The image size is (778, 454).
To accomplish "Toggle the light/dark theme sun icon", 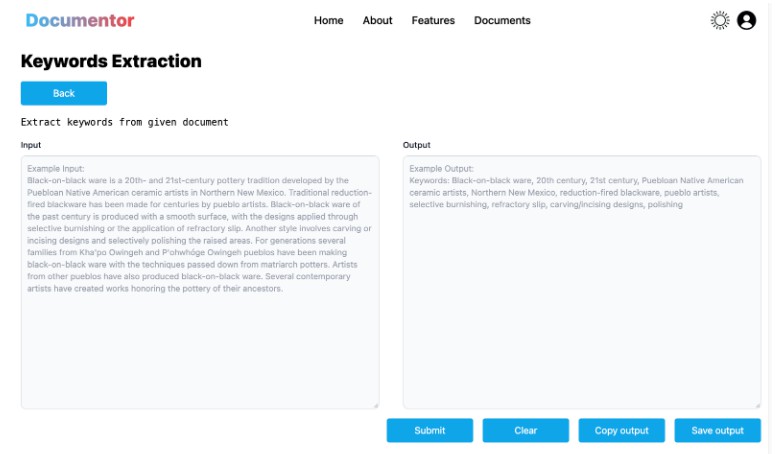I will (x=719, y=20).
